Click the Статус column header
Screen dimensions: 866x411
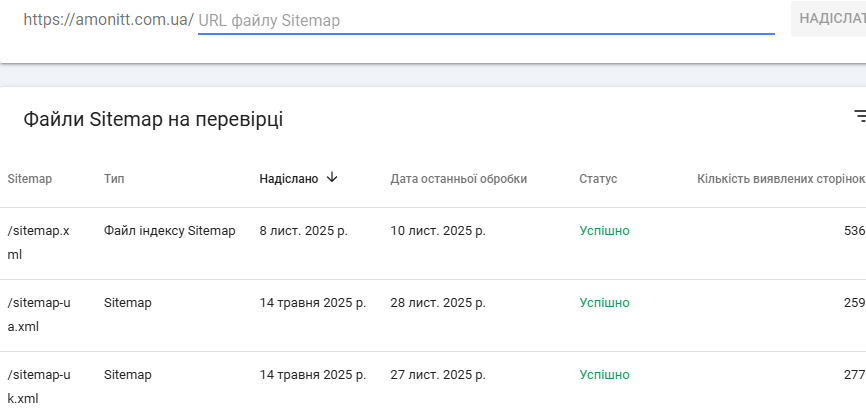point(598,179)
